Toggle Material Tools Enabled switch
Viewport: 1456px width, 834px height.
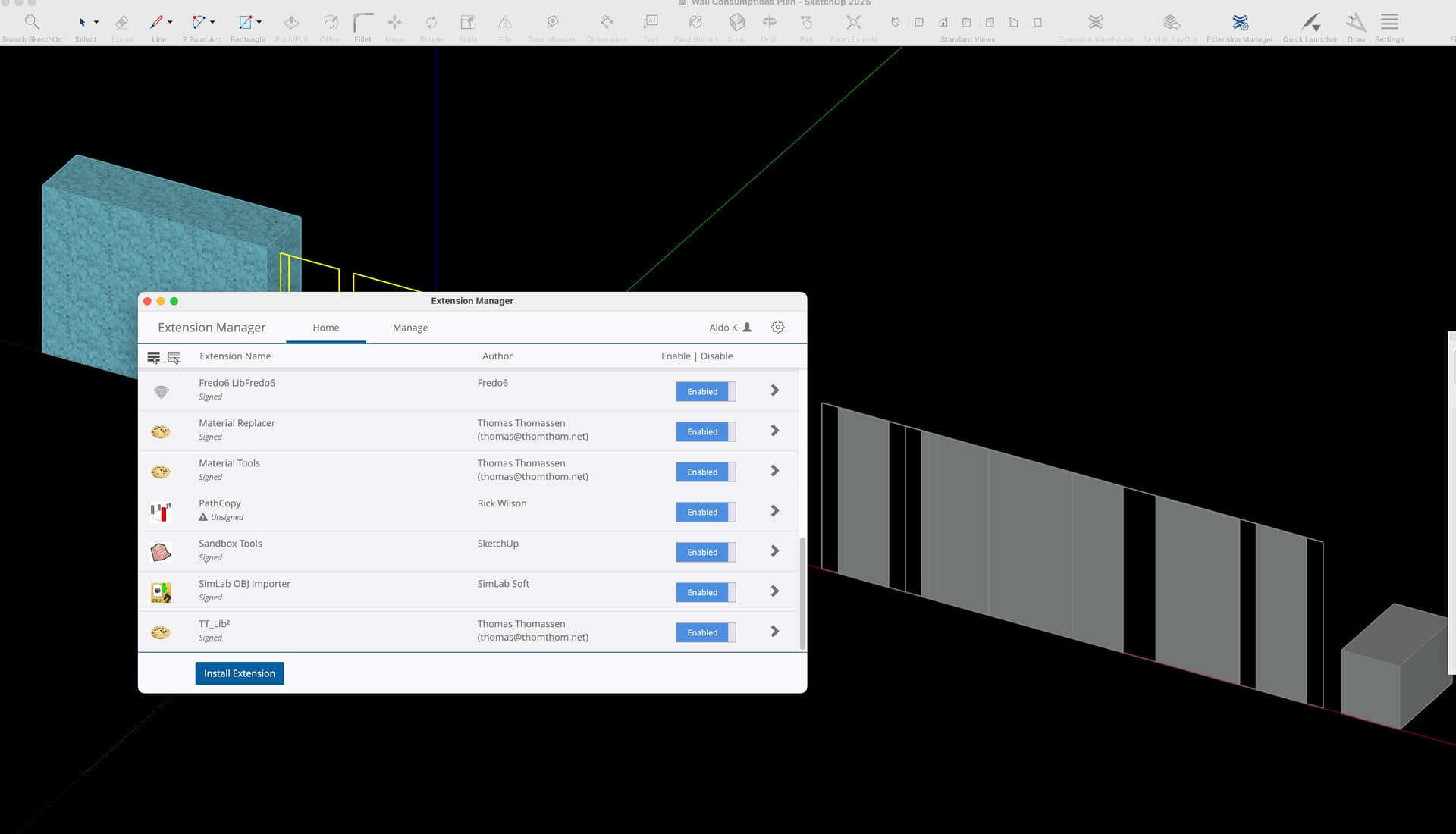(x=705, y=472)
